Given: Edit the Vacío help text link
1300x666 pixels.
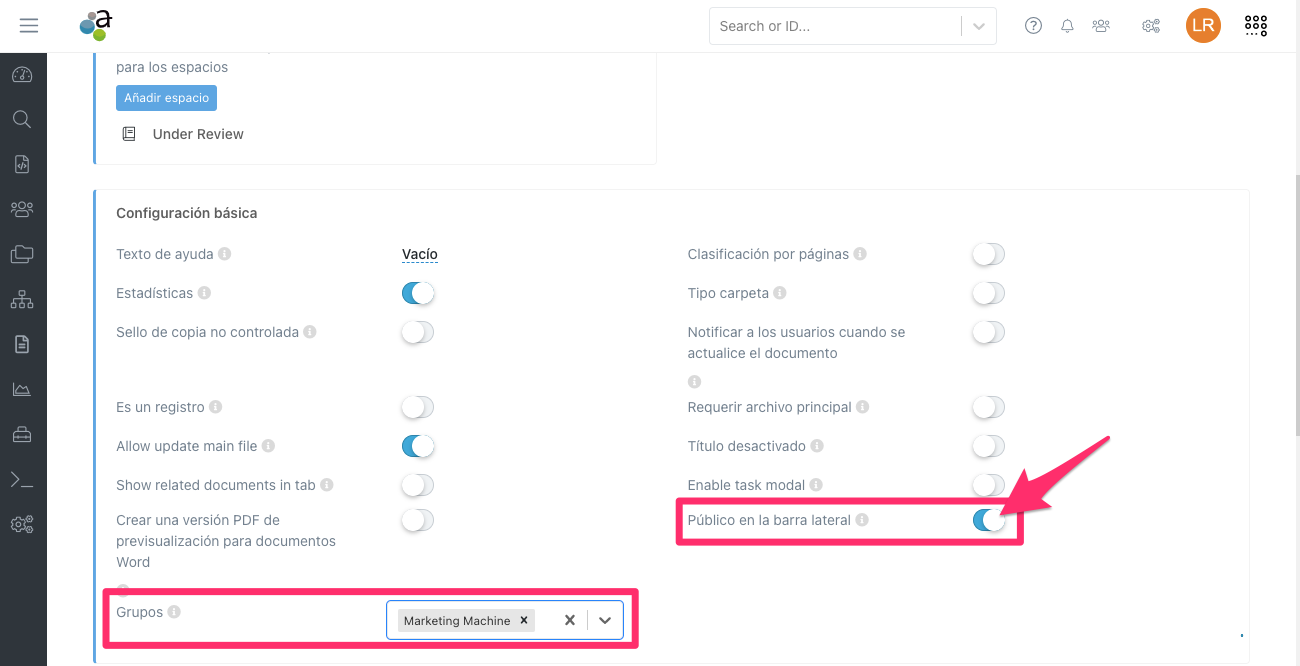Looking at the screenshot, I should coord(420,254).
